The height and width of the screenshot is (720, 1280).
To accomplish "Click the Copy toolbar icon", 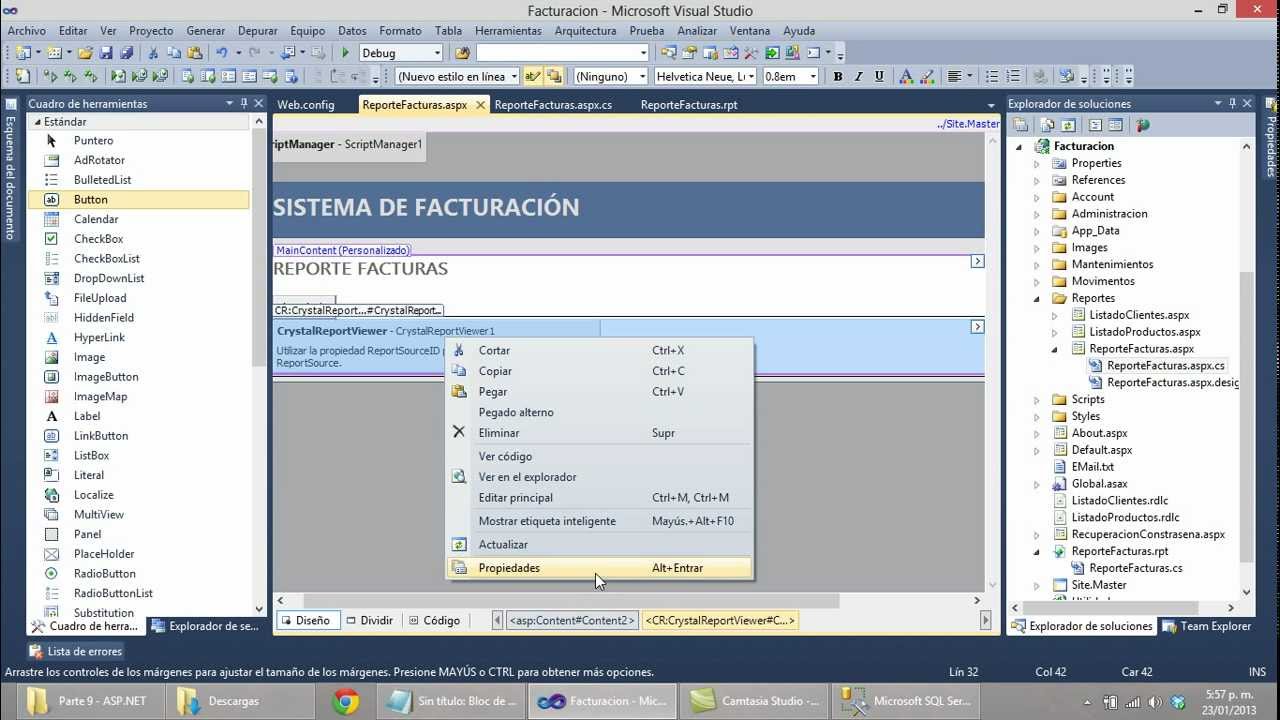I will 174,53.
